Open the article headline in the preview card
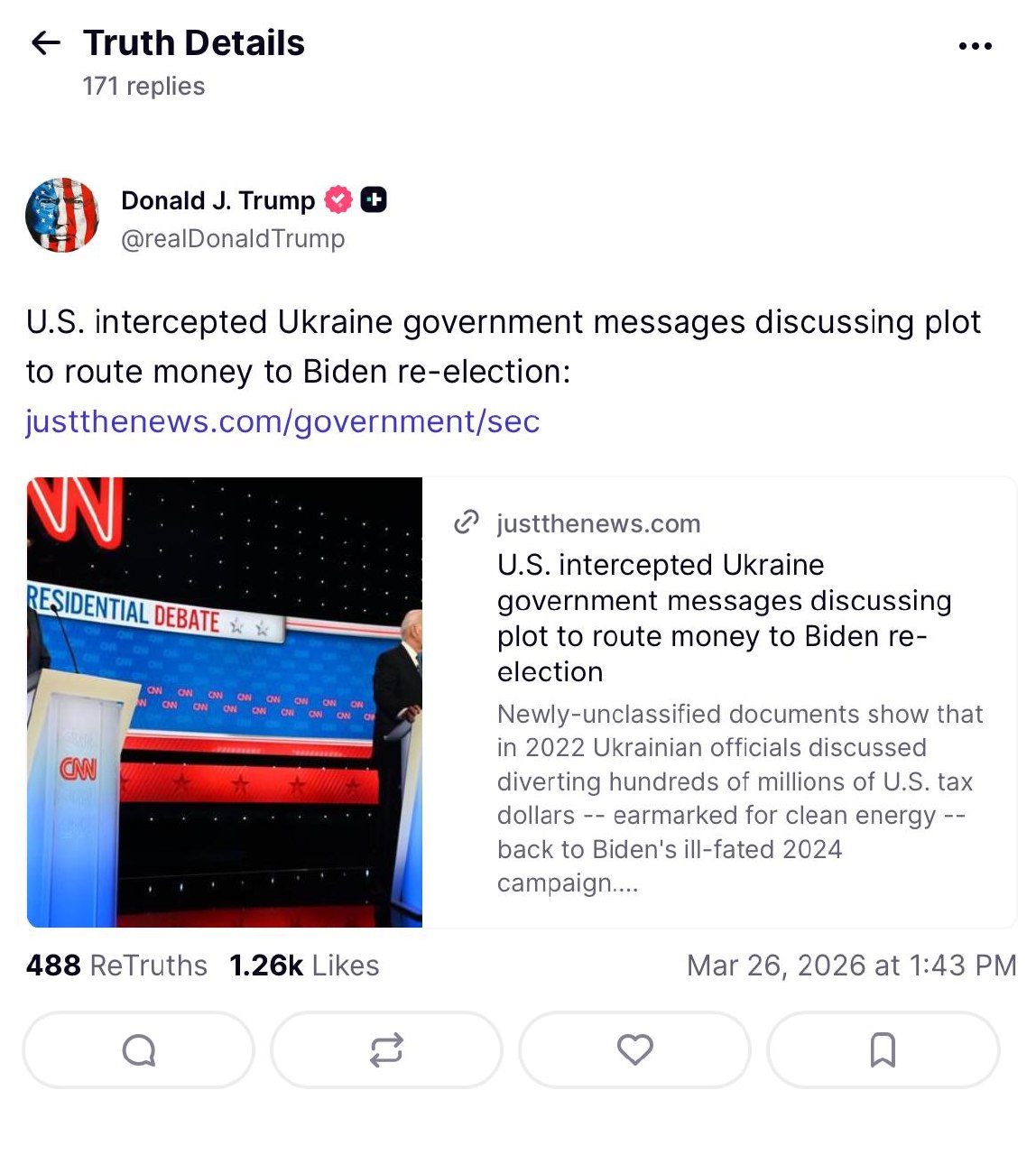 (x=724, y=618)
